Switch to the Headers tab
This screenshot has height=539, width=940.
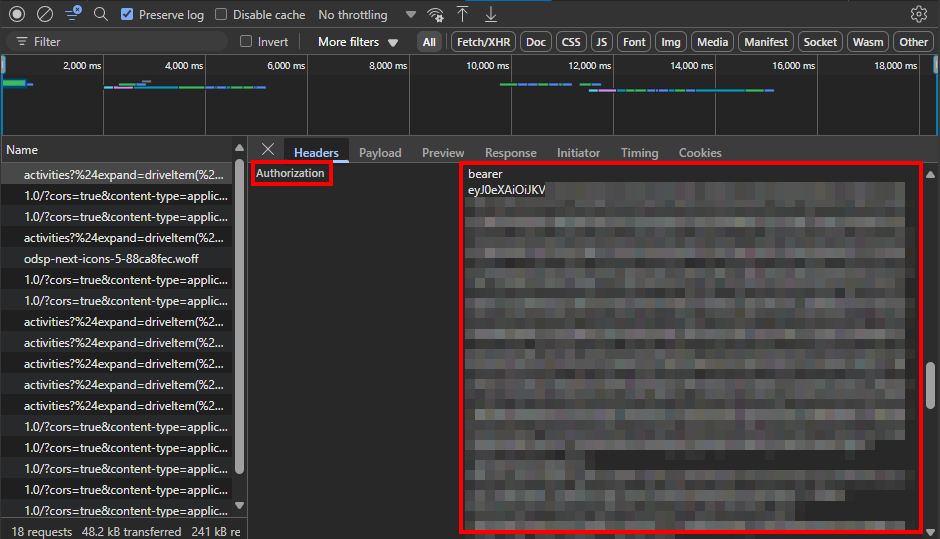pyautogui.click(x=316, y=152)
